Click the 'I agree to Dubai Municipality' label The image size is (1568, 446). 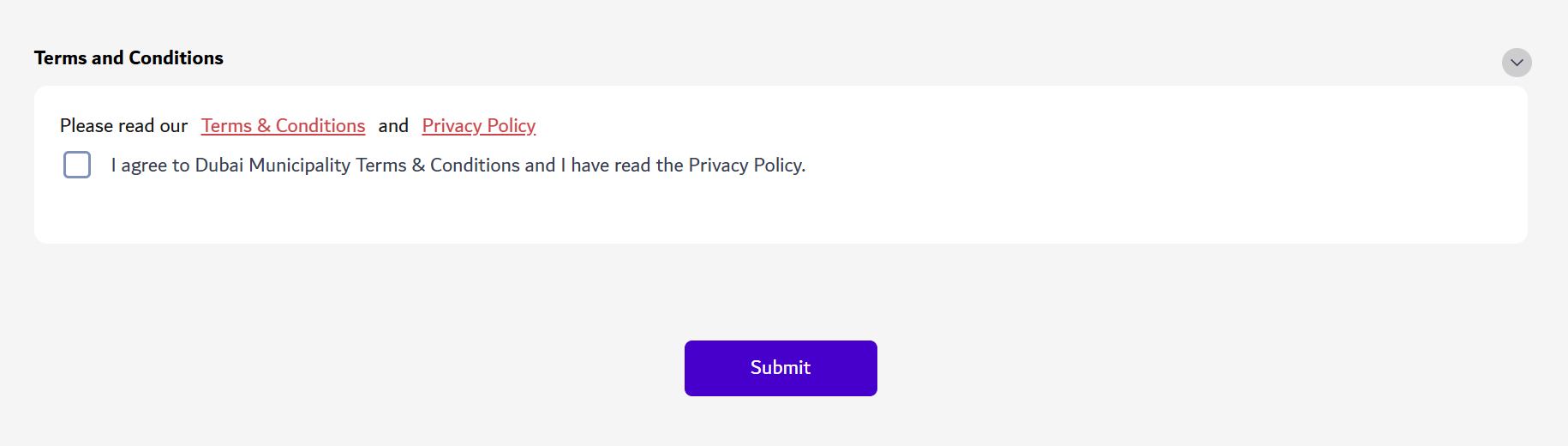point(458,166)
